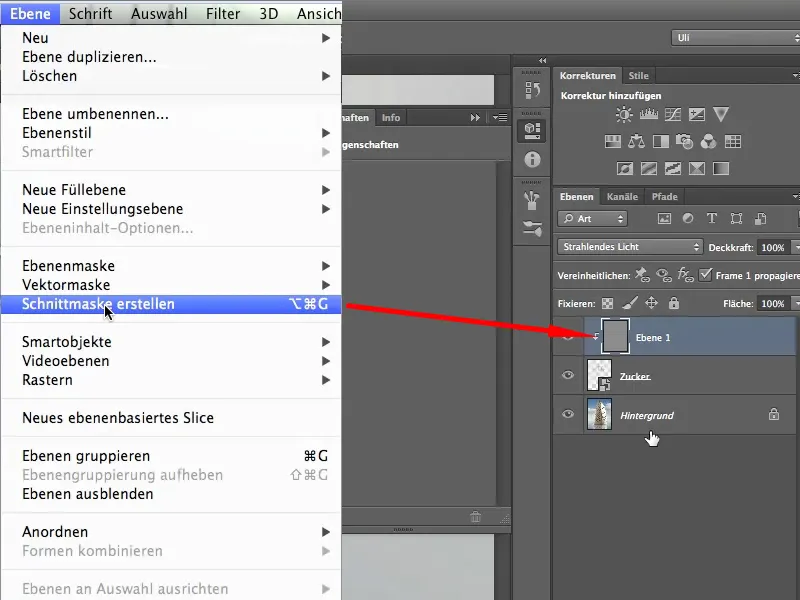Image resolution: width=800 pixels, height=600 pixels.
Task: Select the Ebene 1 layer thumbnail
Action: pyautogui.click(x=615, y=336)
